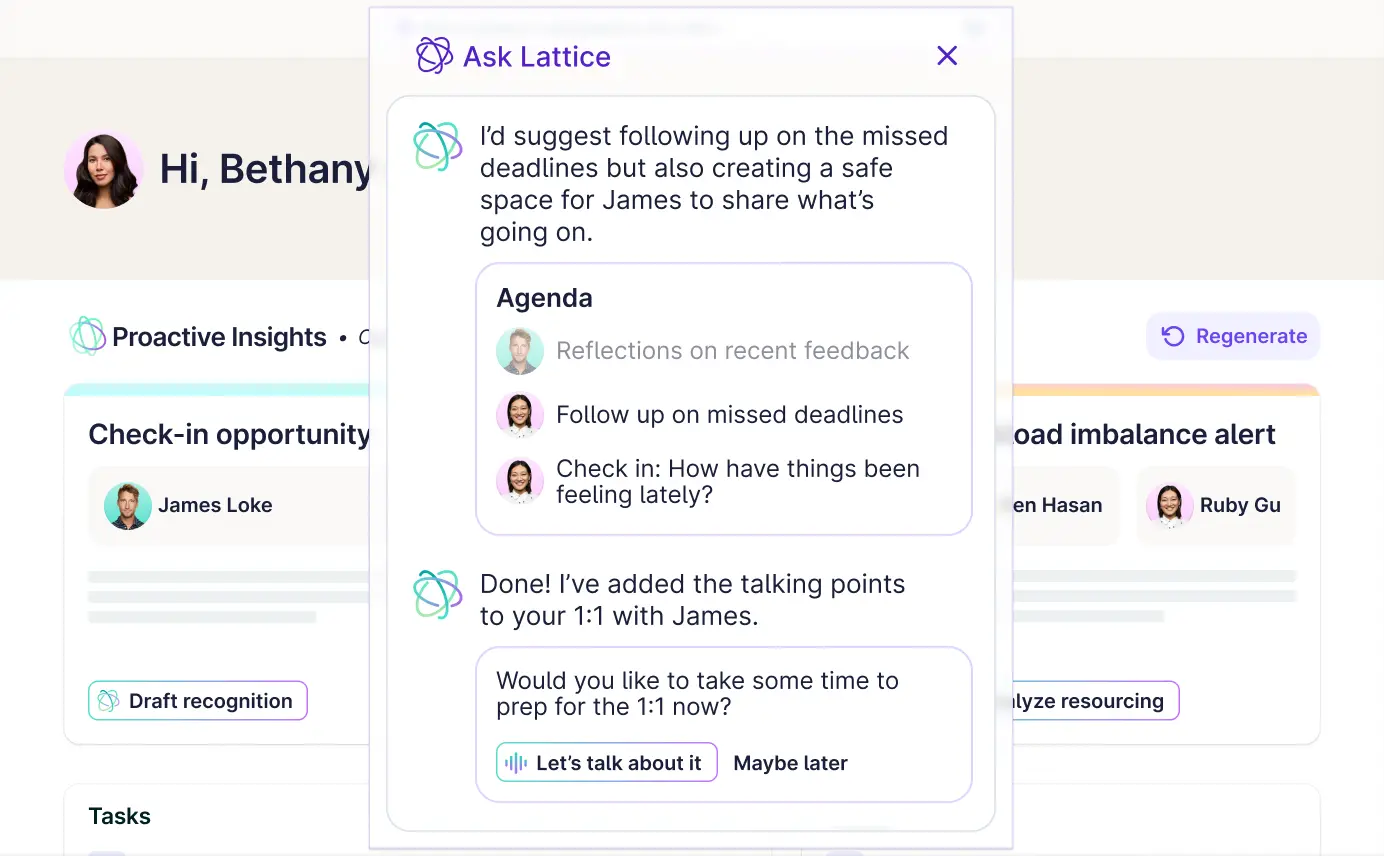Click the Lattice icon beside the Done message
The width and height of the screenshot is (1384, 856).
[438, 594]
